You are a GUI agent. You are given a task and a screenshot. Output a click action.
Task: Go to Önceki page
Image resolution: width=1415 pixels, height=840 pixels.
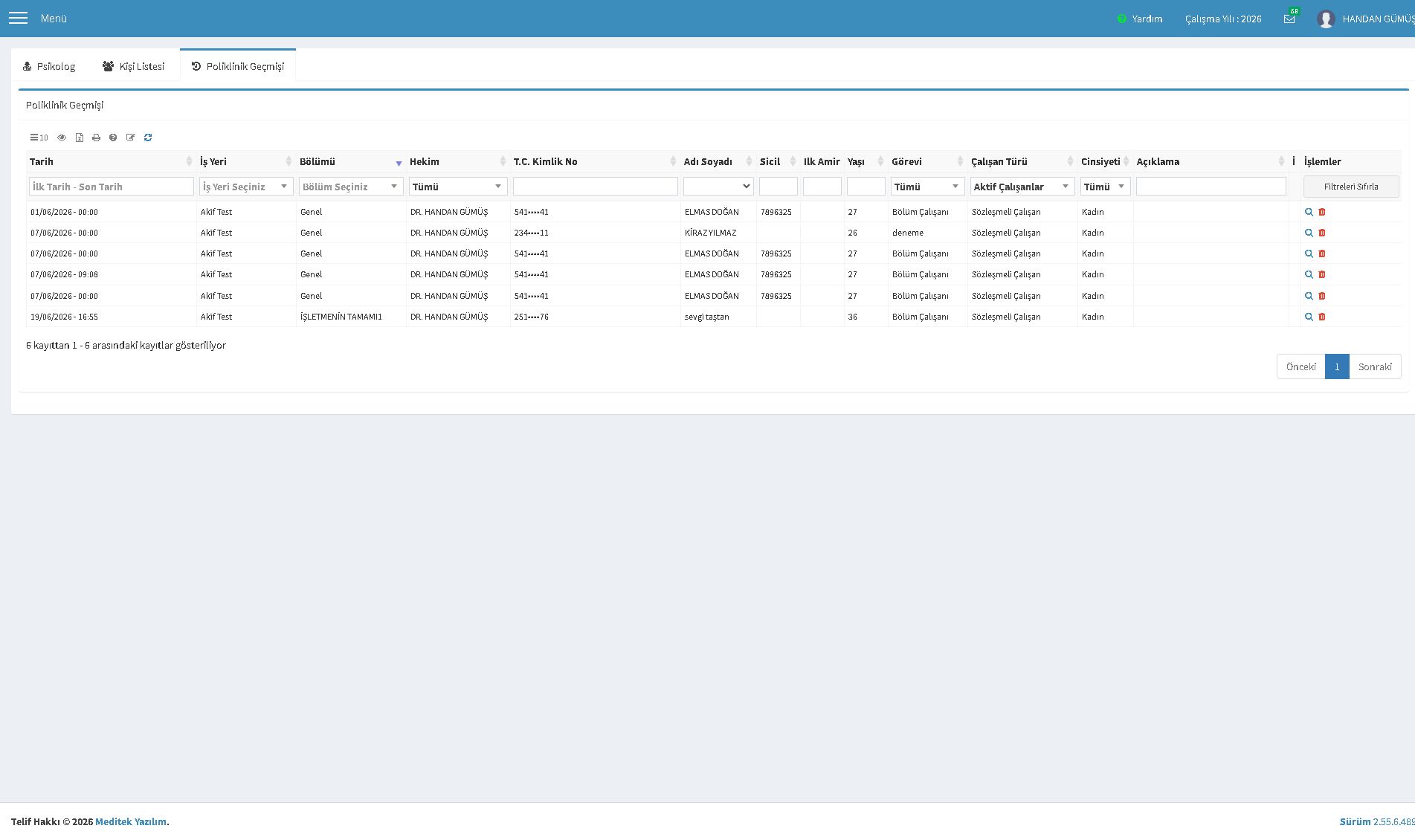click(1301, 366)
